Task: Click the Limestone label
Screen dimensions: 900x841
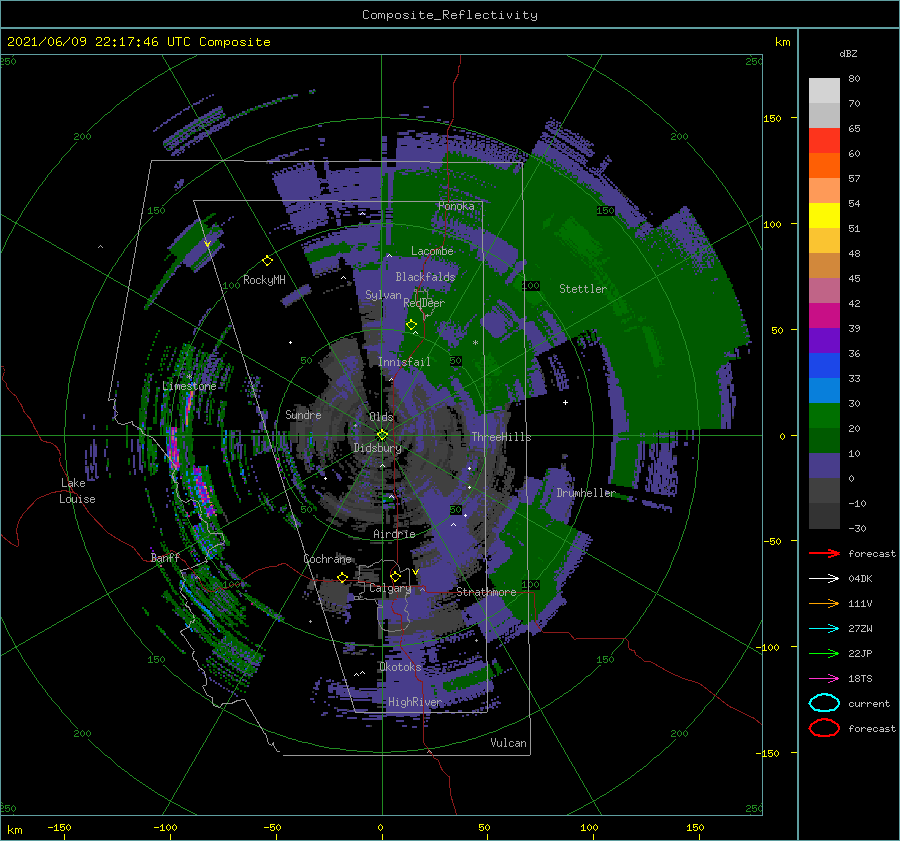Action: tap(189, 386)
